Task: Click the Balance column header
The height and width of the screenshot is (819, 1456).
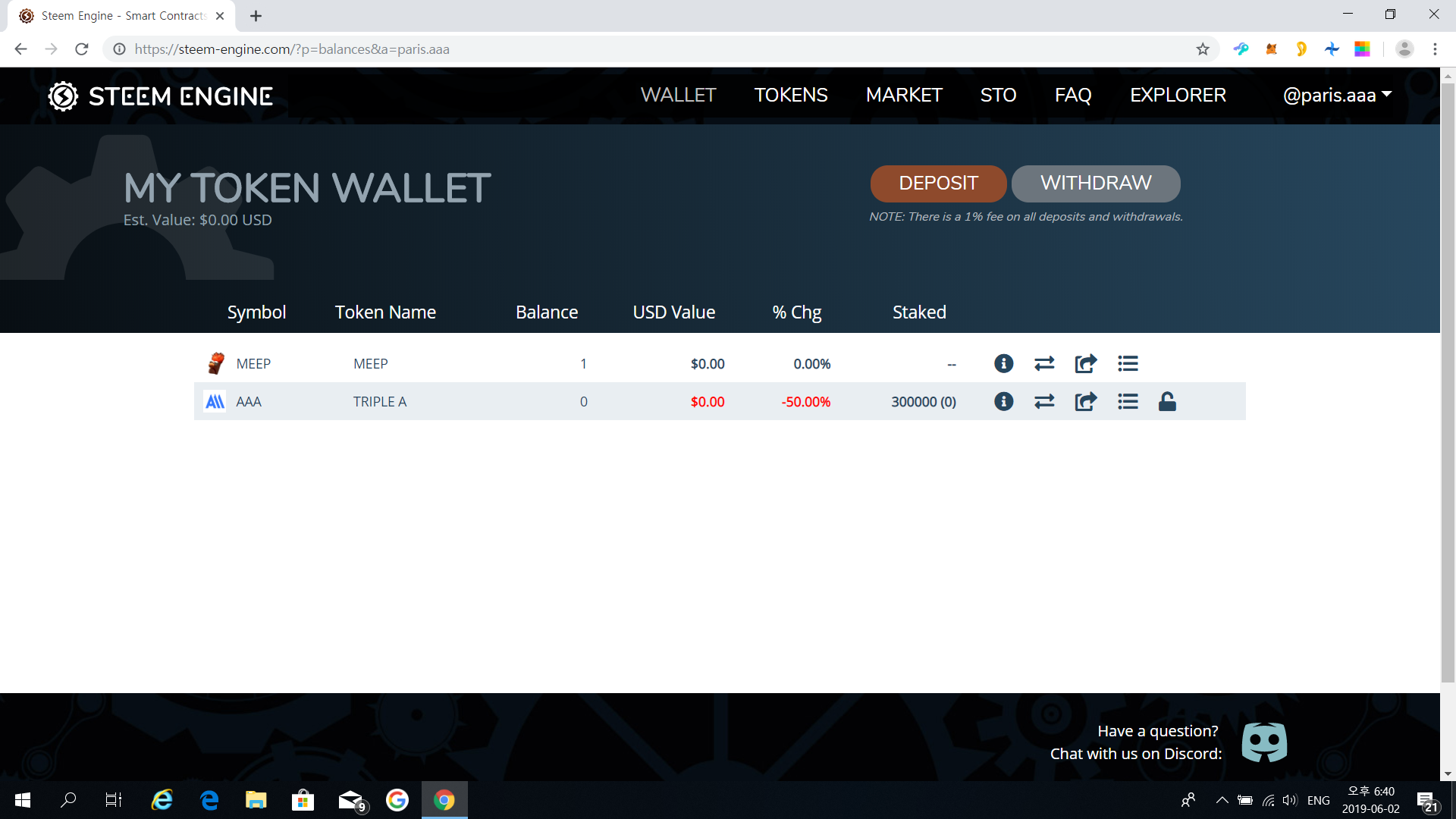Action: pyautogui.click(x=547, y=312)
